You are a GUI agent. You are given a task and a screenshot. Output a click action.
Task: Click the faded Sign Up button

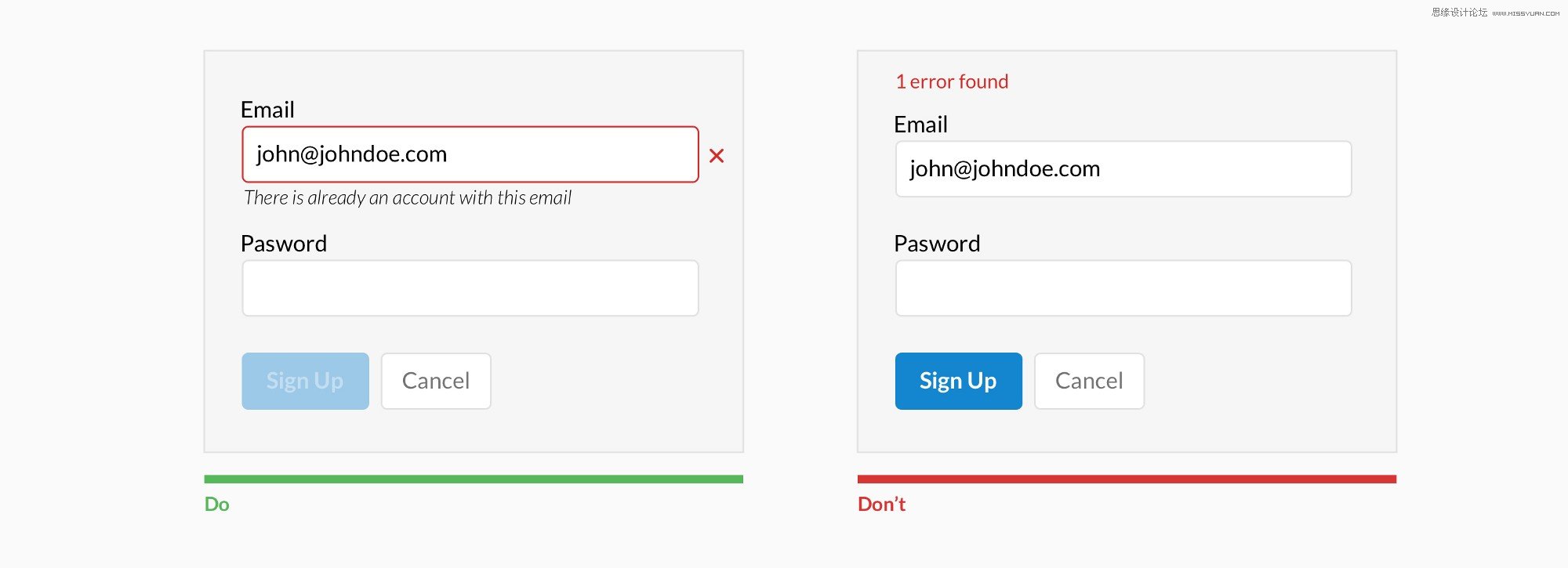[305, 381]
